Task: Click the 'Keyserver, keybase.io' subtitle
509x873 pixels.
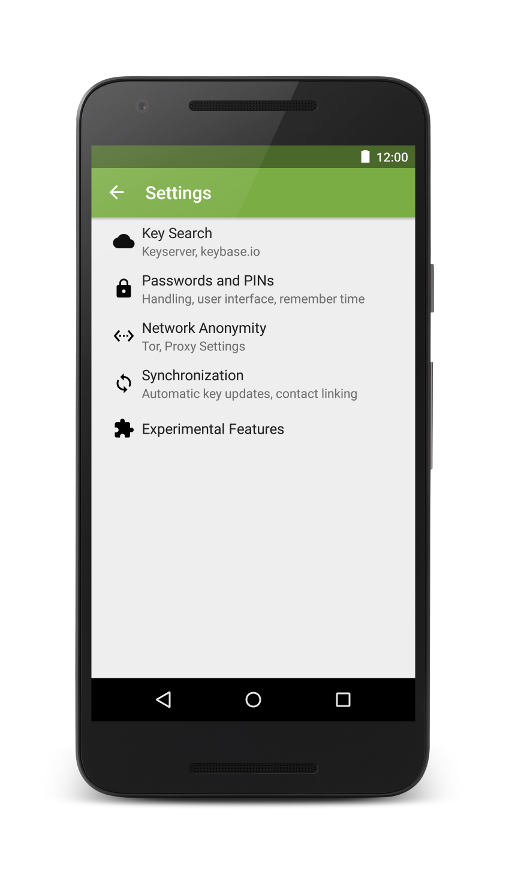Action: [200, 252]
